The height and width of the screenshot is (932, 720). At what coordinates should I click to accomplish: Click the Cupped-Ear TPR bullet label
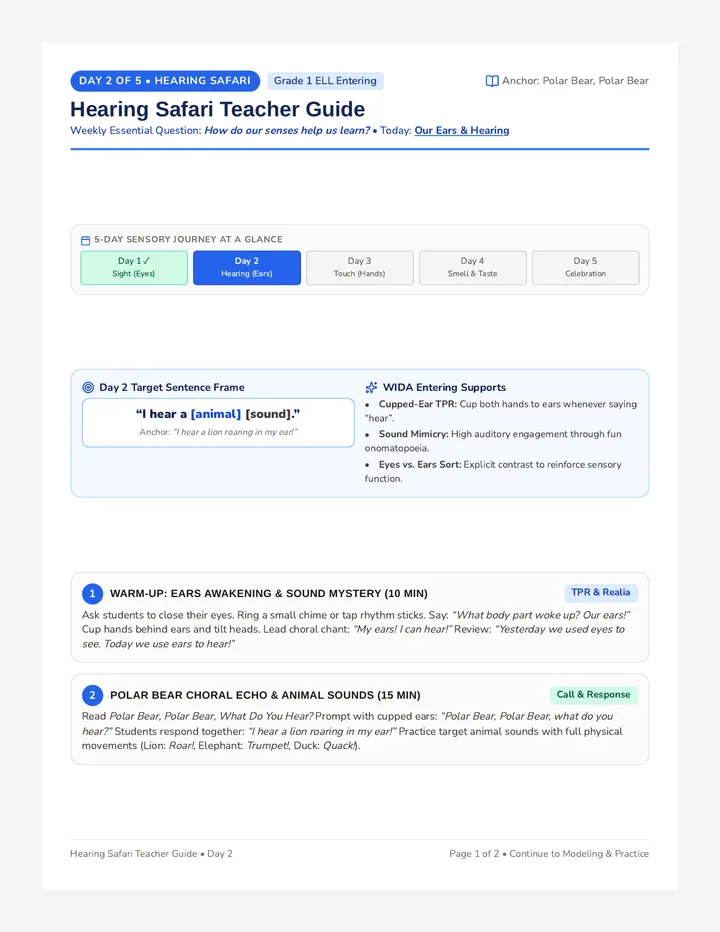coord(418,404)
